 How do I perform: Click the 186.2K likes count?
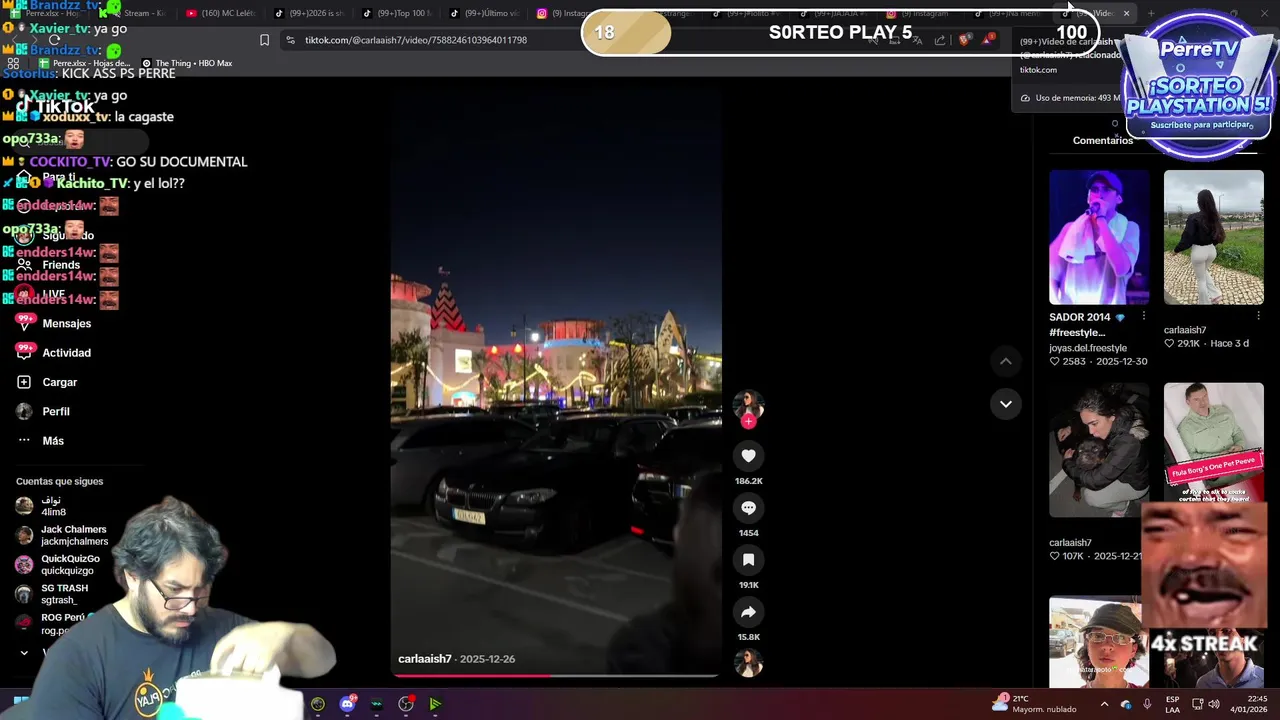(748, 481)
